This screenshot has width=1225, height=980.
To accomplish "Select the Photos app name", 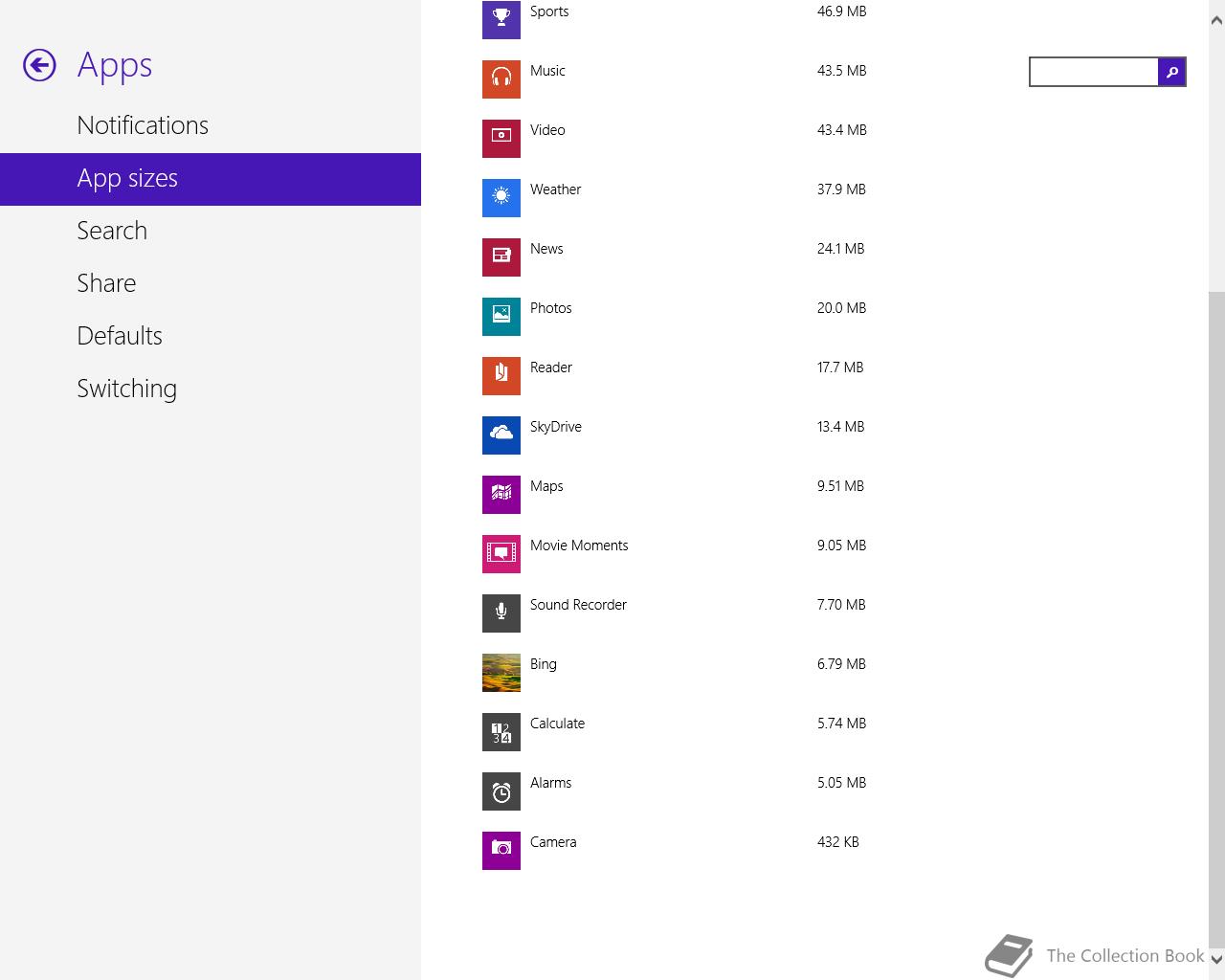I will pyautogui.click(x=550, y=308).
